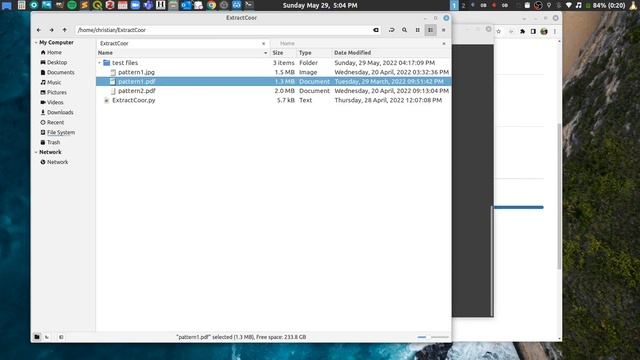This screenshot has height=360, width=640.
Task: Open the browser profile avatar
Action: [544, 31]
